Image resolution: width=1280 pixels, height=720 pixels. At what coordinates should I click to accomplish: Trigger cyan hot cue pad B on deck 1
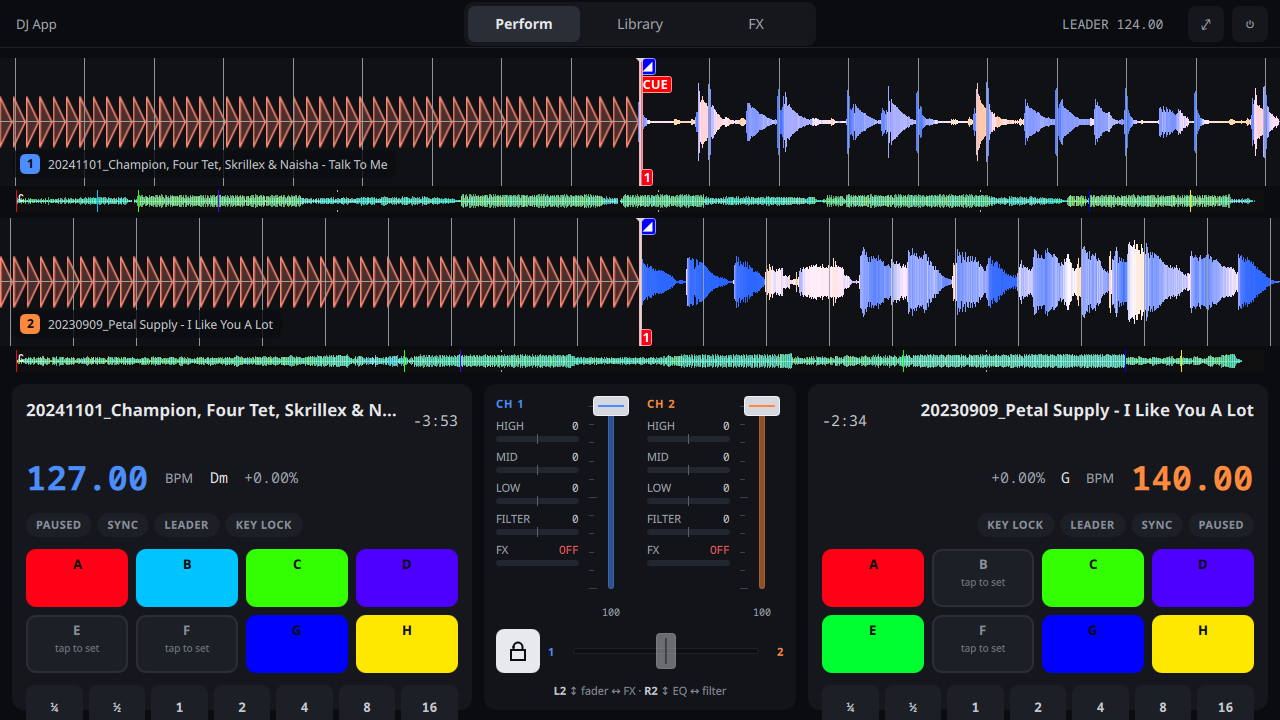tap(187, 578)
